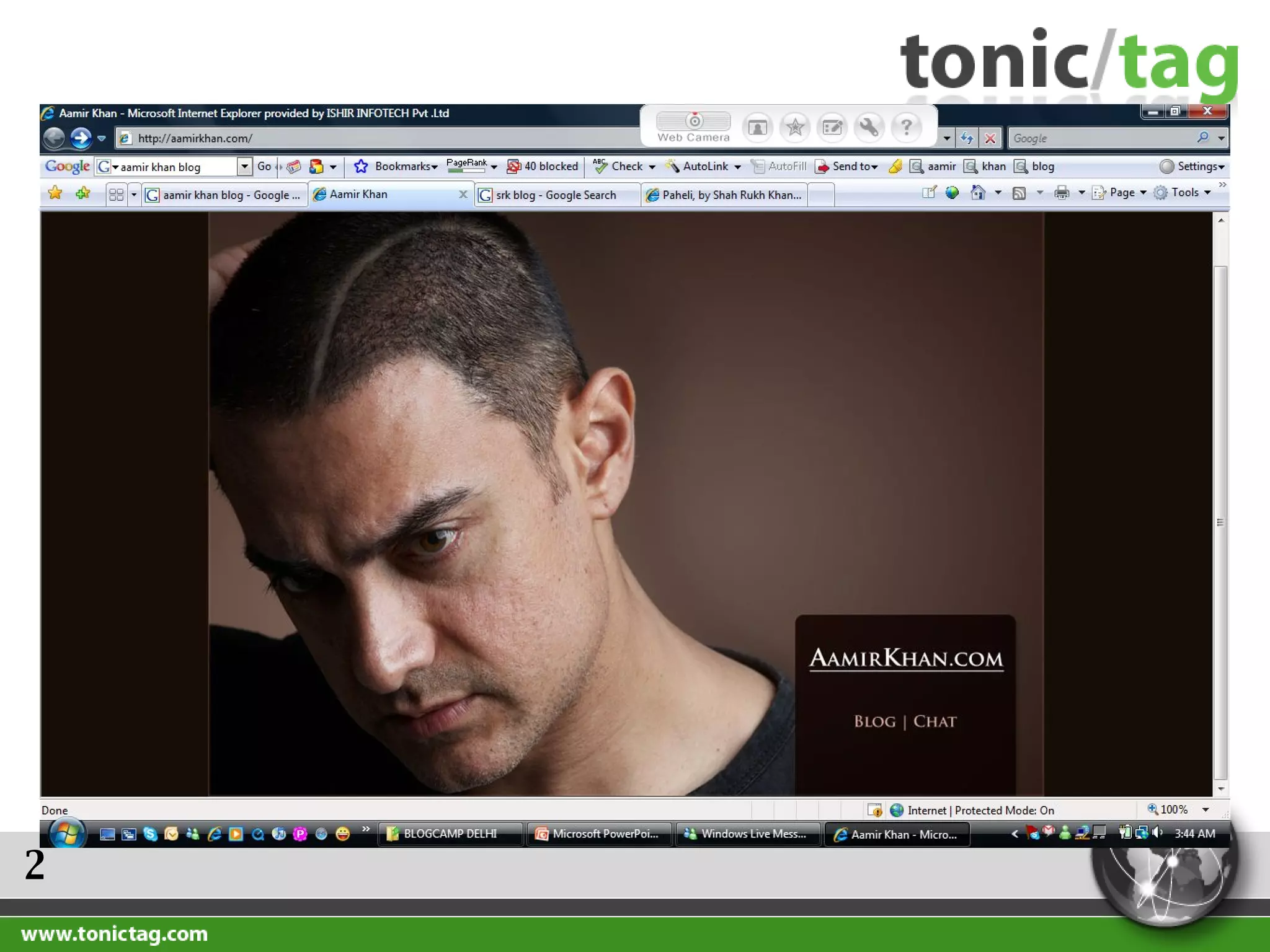This screenshot has width=1270, height=952.
Task: Click the Print icon in command bar
Action: coord(1062,193)
